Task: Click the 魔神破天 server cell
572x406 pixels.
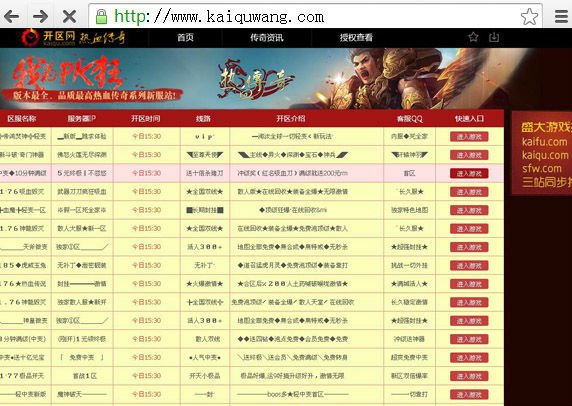Action: (82, 394)
